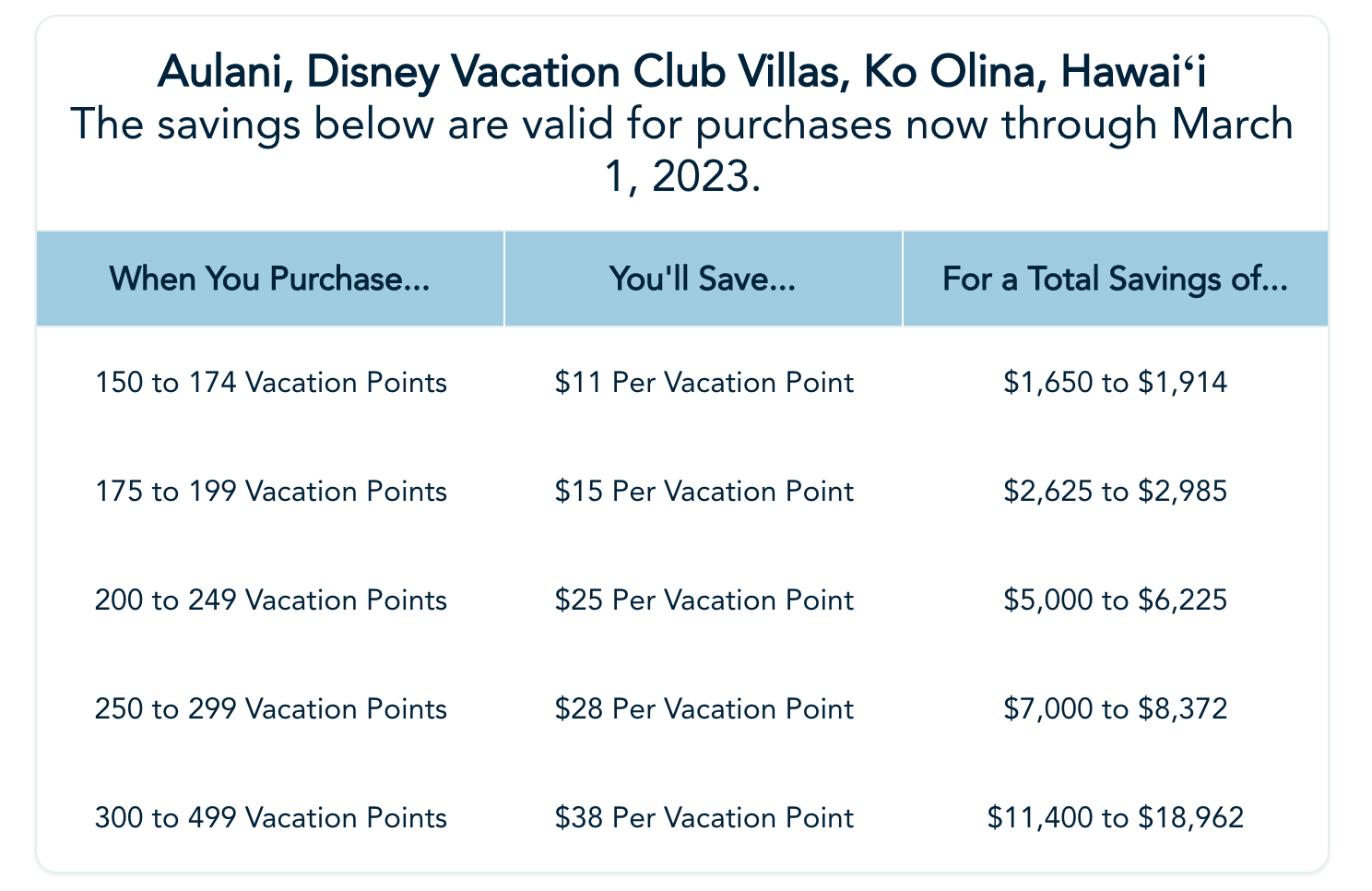Click the $15 Per Vacation Point cell
The width and height of the screenshot is (1372, 891).
(704, 491)
